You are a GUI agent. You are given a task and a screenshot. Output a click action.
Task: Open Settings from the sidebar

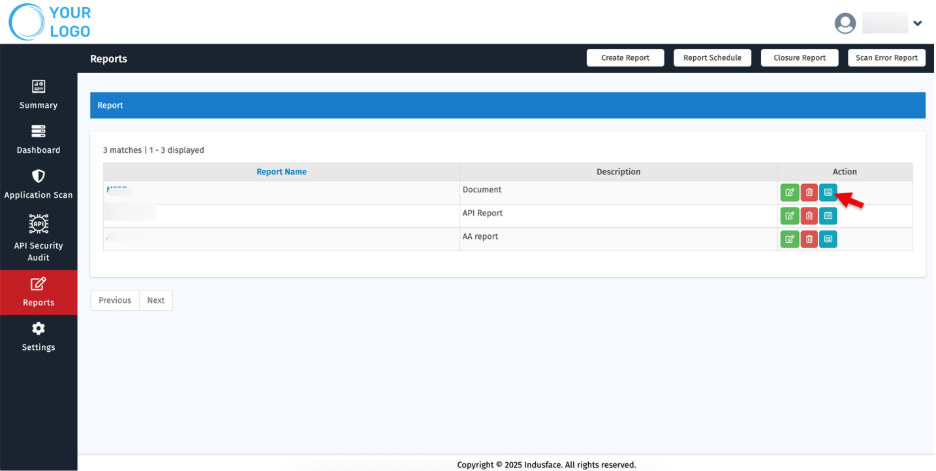tap(38, 337)
